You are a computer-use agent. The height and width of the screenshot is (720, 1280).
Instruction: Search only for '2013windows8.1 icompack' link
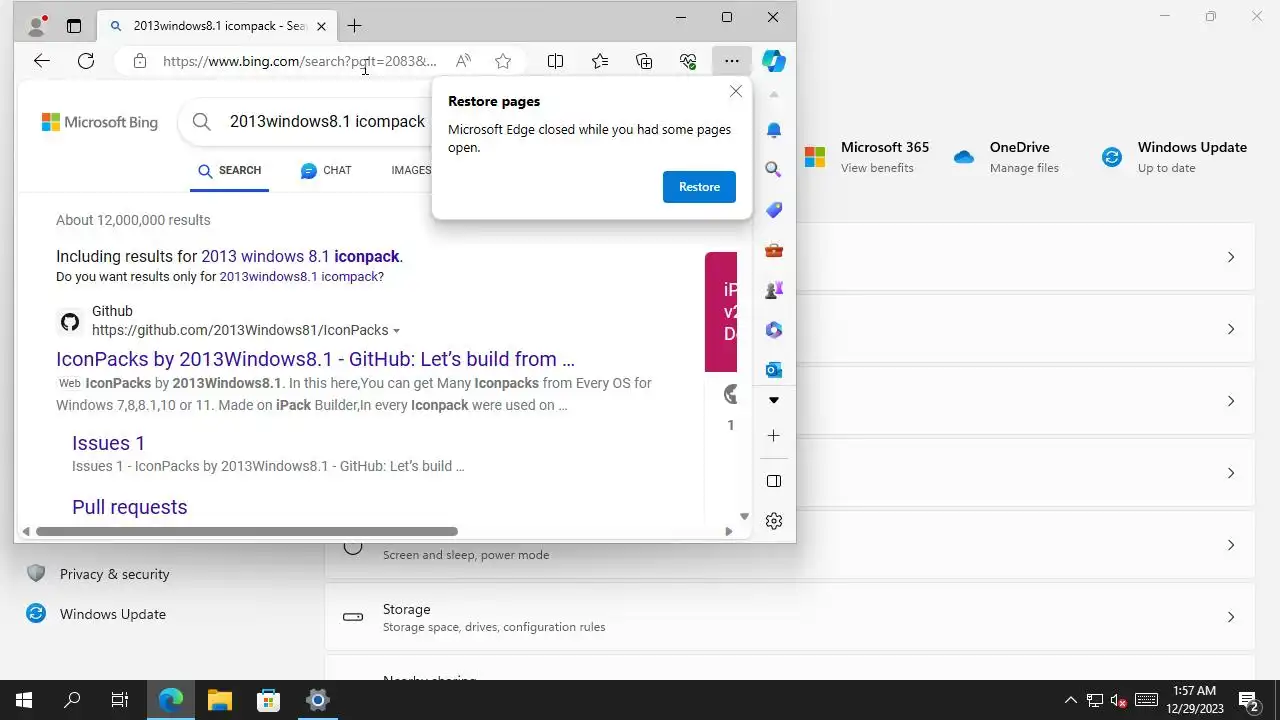(299, 277)
